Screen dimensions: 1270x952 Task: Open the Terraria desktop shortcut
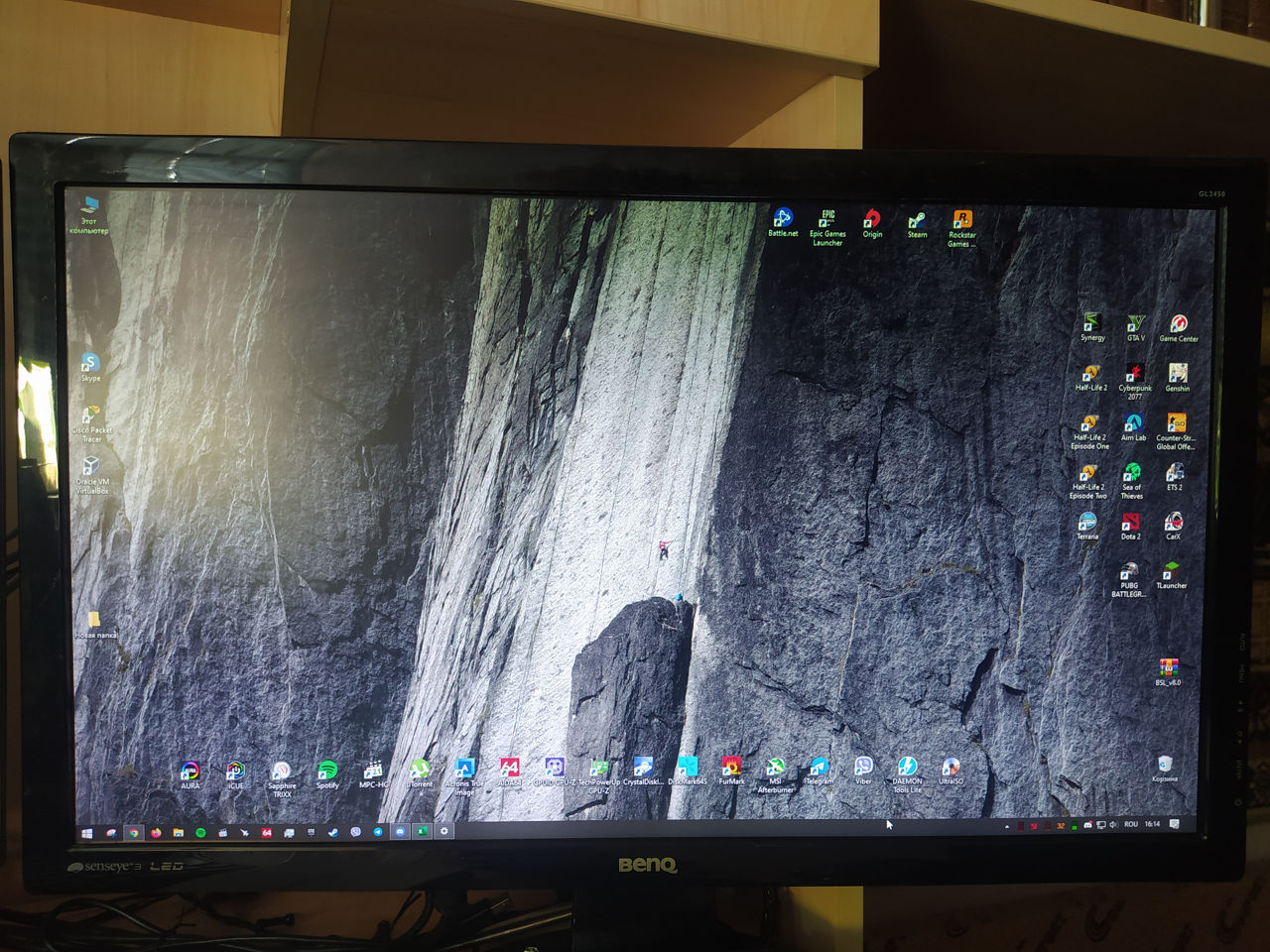pyautogui.click(x=1087, y=526)
